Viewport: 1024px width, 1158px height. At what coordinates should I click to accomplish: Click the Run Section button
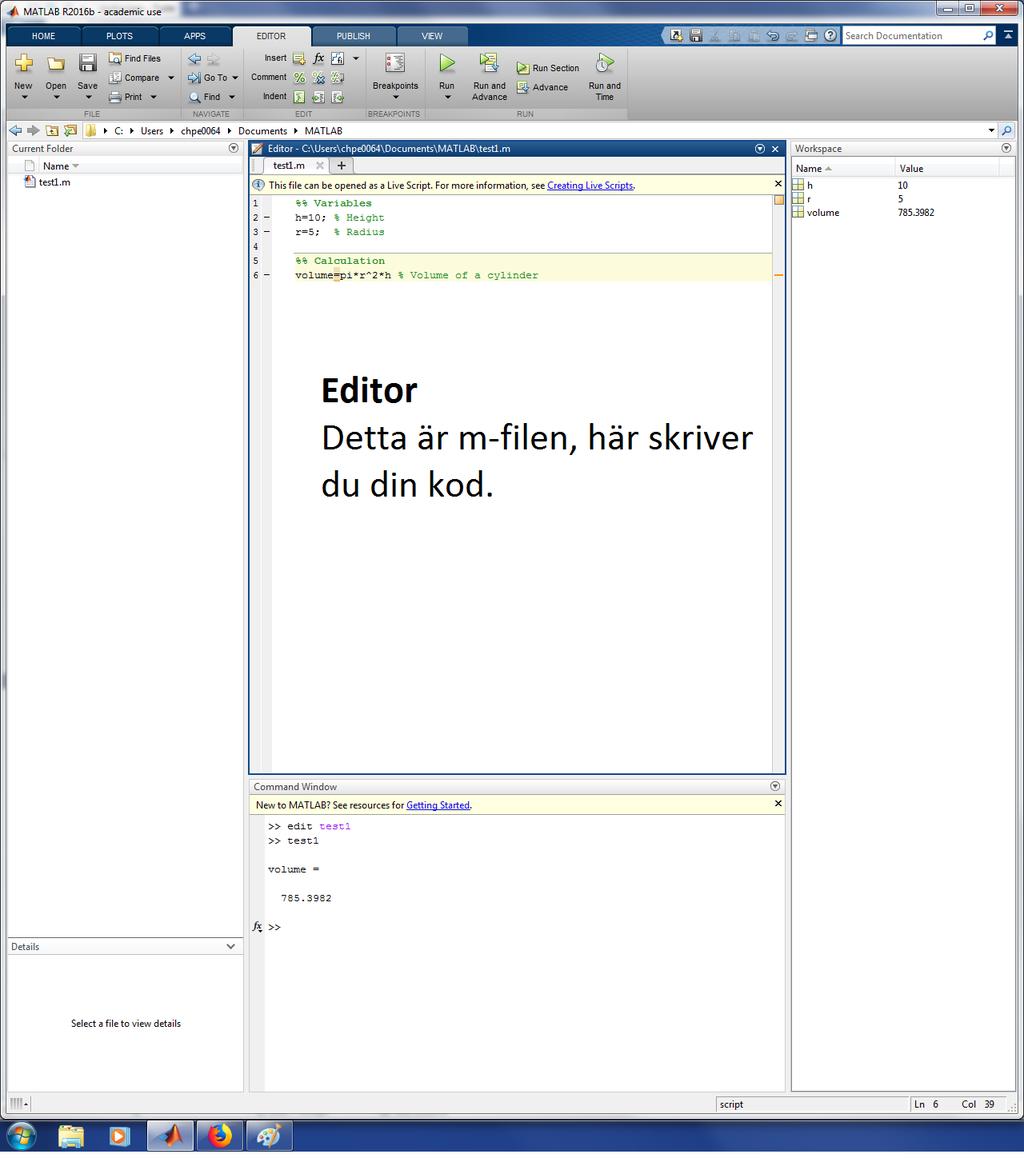tap(548, 68)
